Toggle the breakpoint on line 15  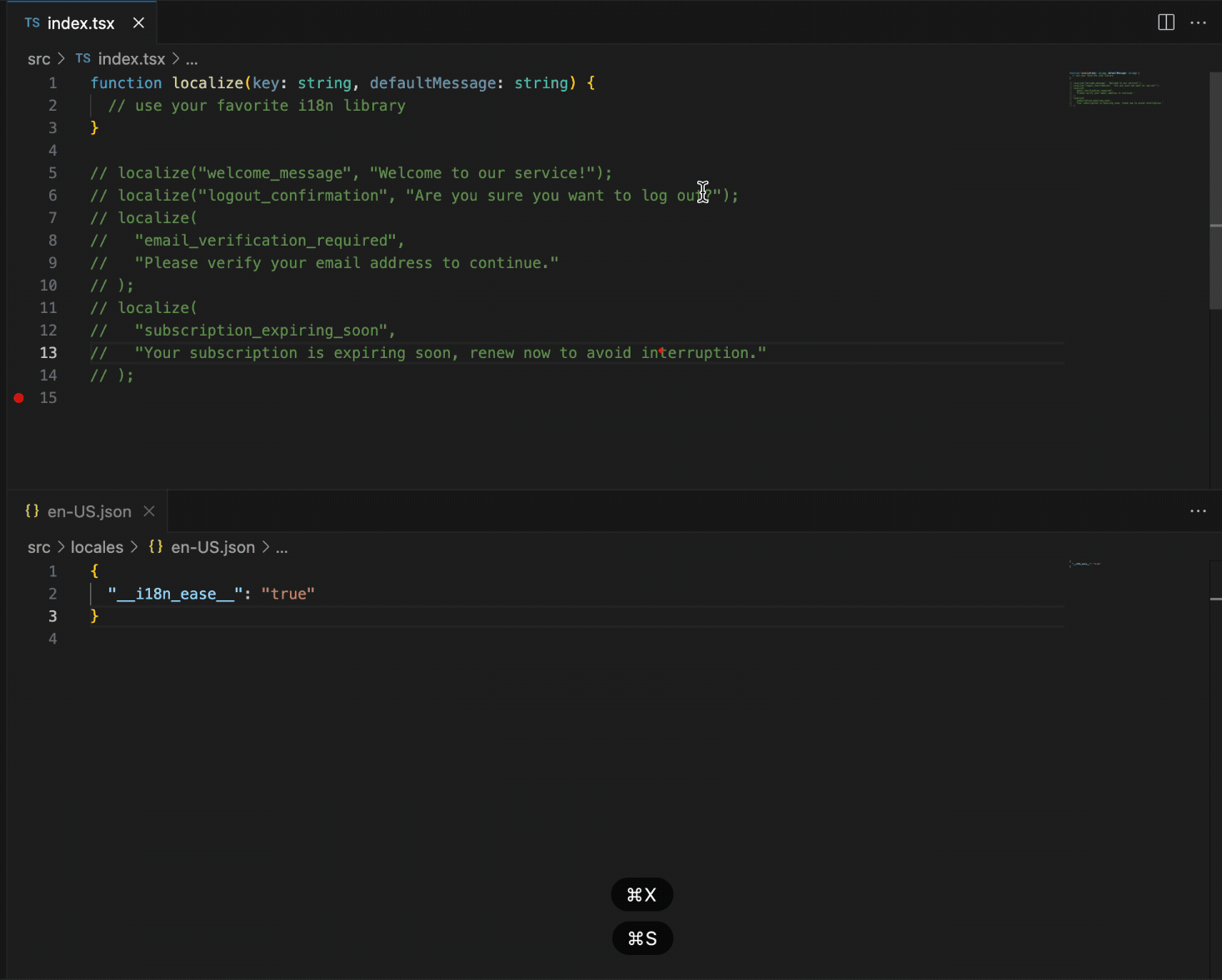coord(18,398)
